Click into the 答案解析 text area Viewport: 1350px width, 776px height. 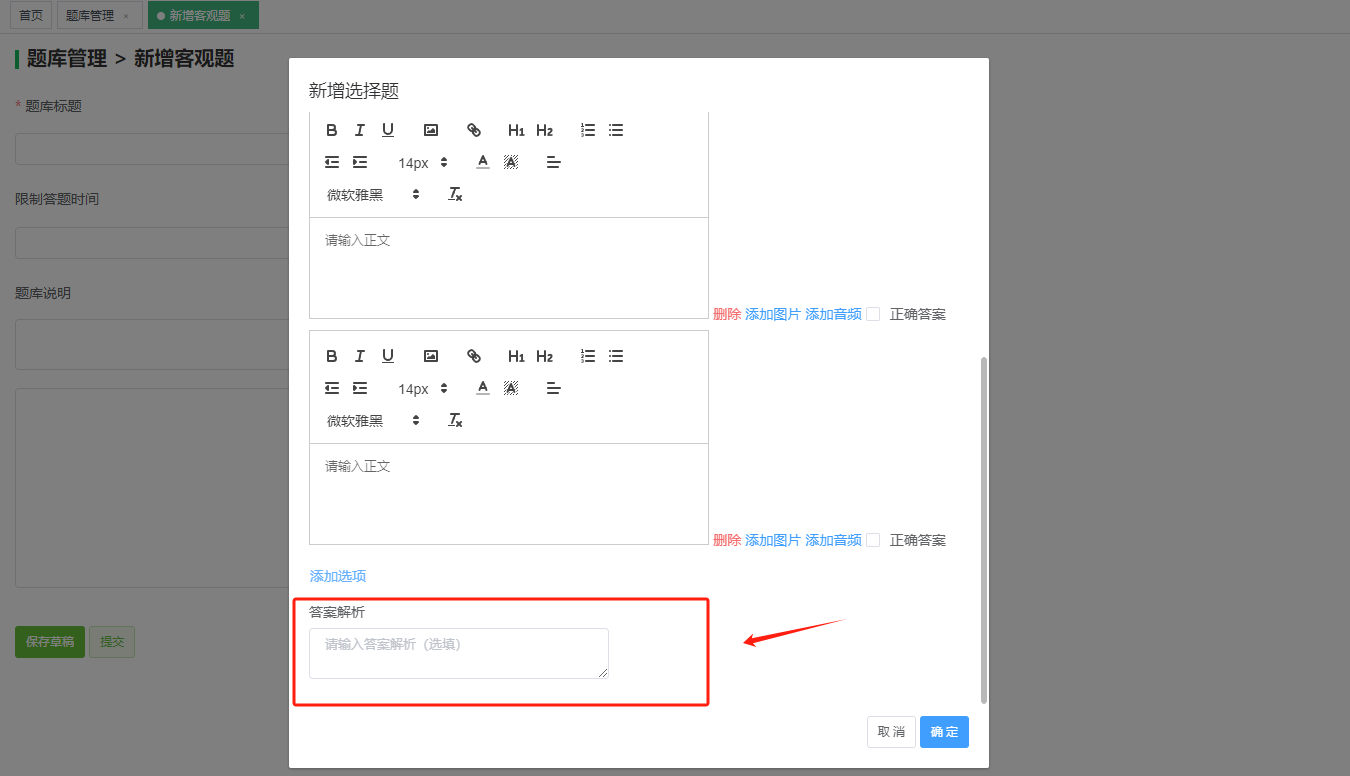(458, 653)
